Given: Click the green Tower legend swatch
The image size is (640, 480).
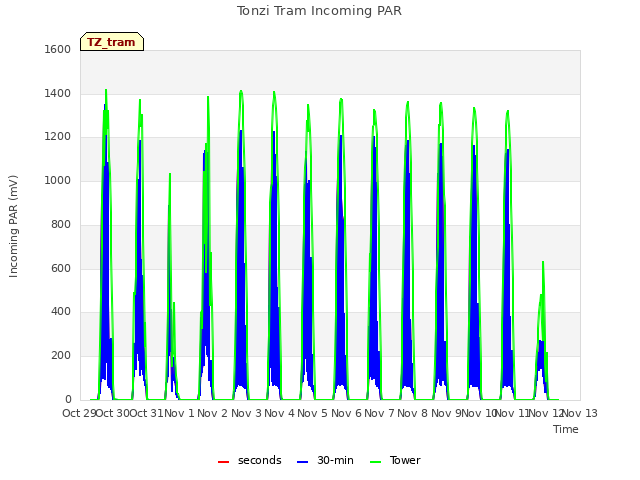Looking at the screenshot, I should click(375, 462).
